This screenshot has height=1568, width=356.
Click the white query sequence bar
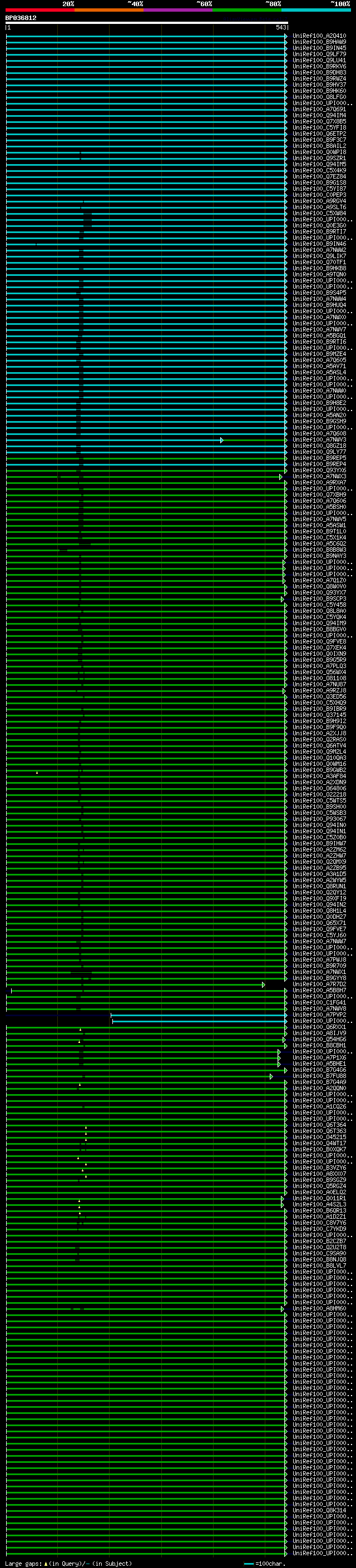(x=147, y=23)
